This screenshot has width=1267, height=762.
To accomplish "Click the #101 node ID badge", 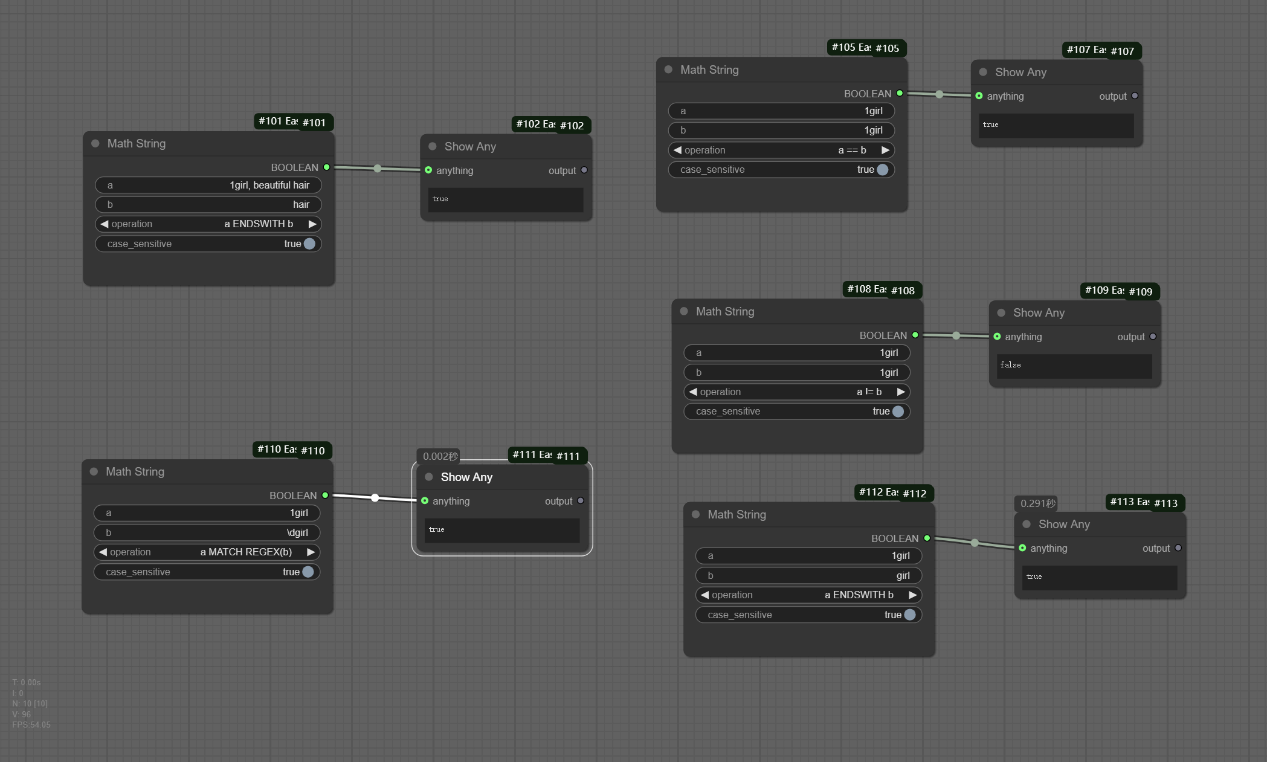I will click(x=313, y=123).
